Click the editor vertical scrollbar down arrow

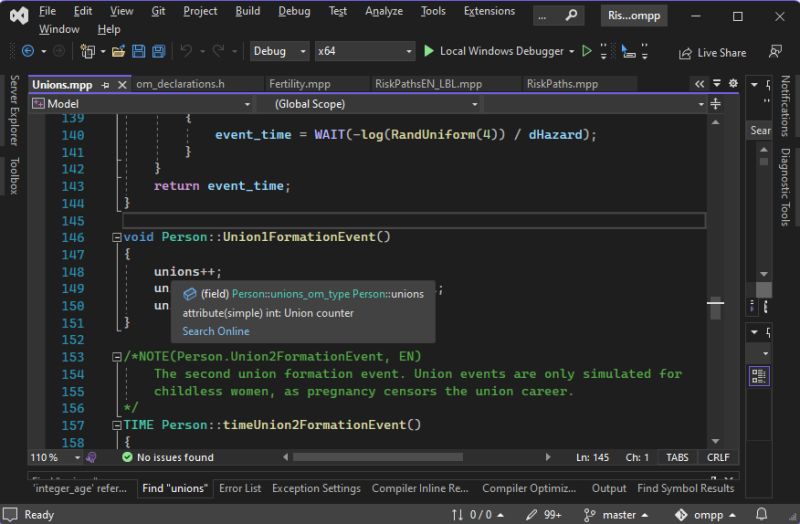click(715, 441)
